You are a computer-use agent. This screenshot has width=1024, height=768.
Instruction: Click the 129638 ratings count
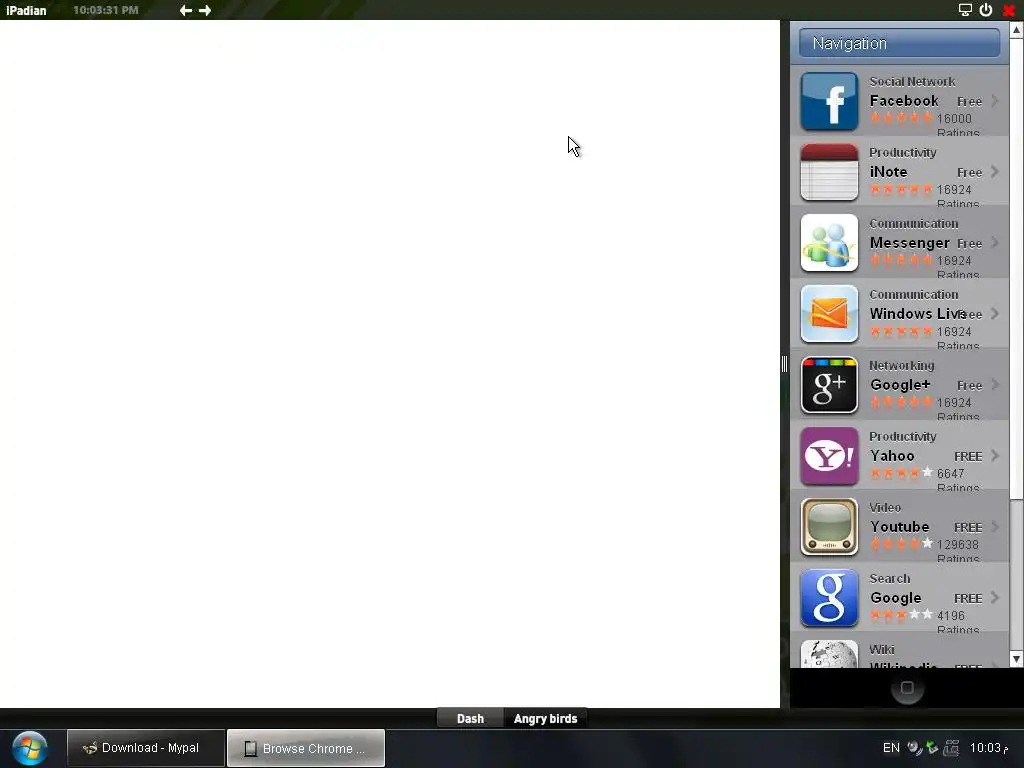(x=957, y=545)
